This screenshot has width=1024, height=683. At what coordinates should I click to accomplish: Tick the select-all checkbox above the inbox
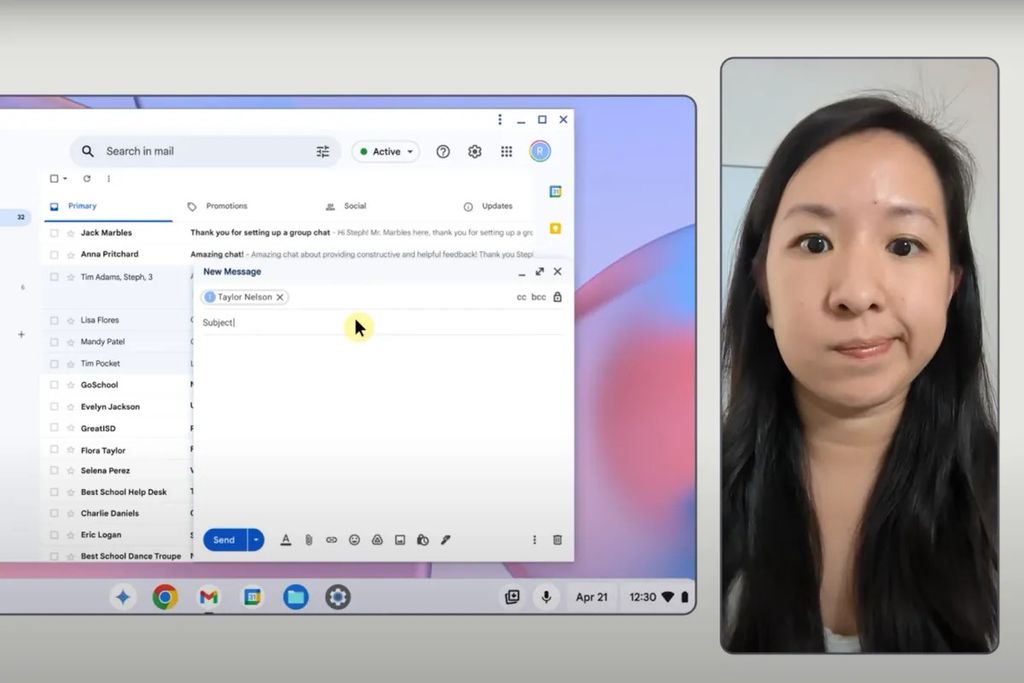coord(52,178)
